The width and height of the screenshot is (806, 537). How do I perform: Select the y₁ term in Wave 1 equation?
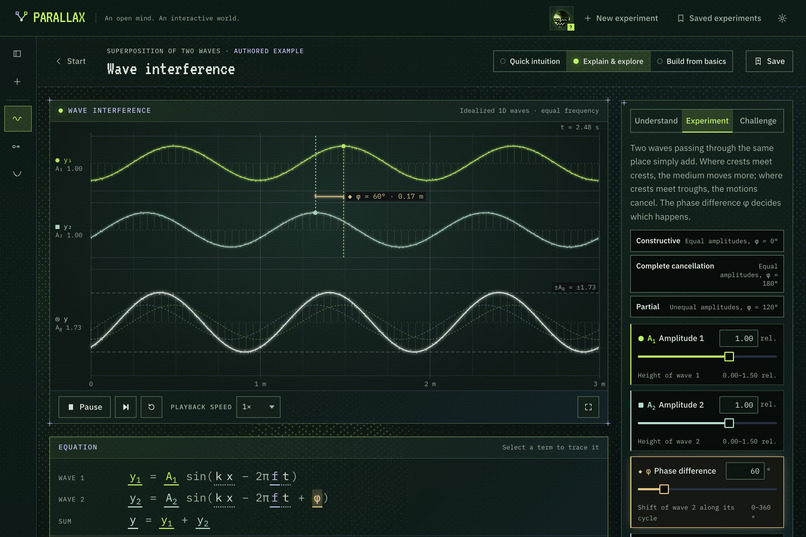(x=135, y=477)
